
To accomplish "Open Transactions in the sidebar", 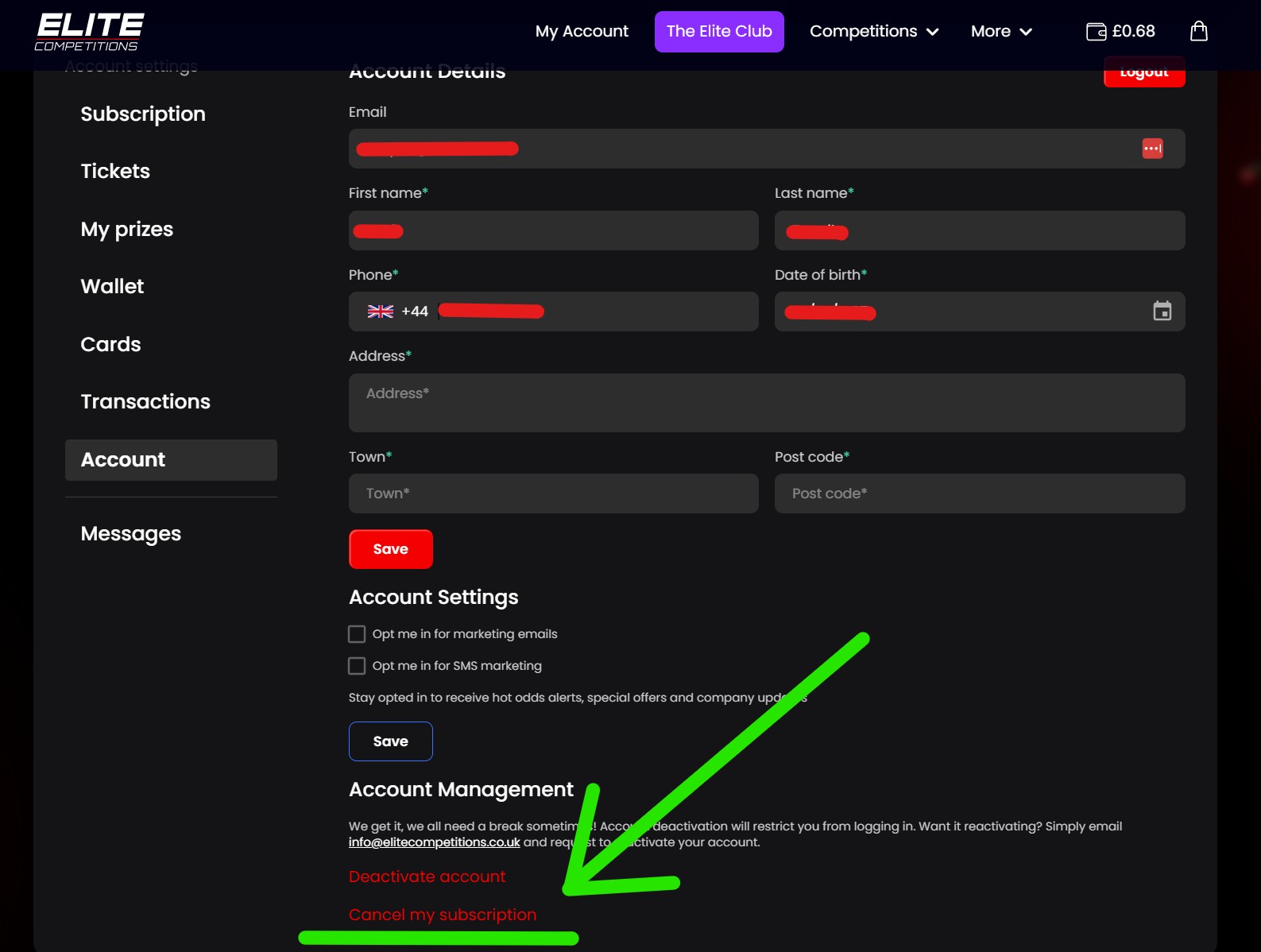I will pos(145,401).
